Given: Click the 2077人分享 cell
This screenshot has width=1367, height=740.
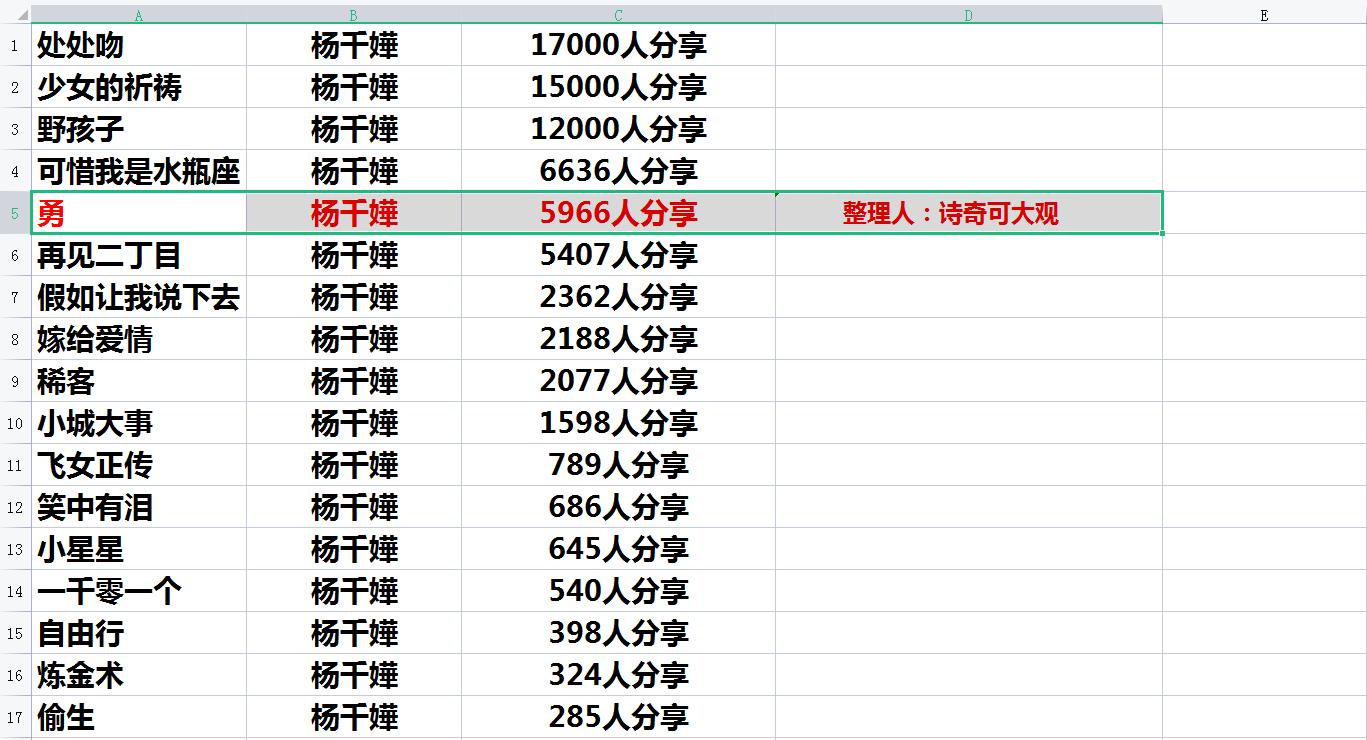Looking at the screenshot, I should point(618,381).
